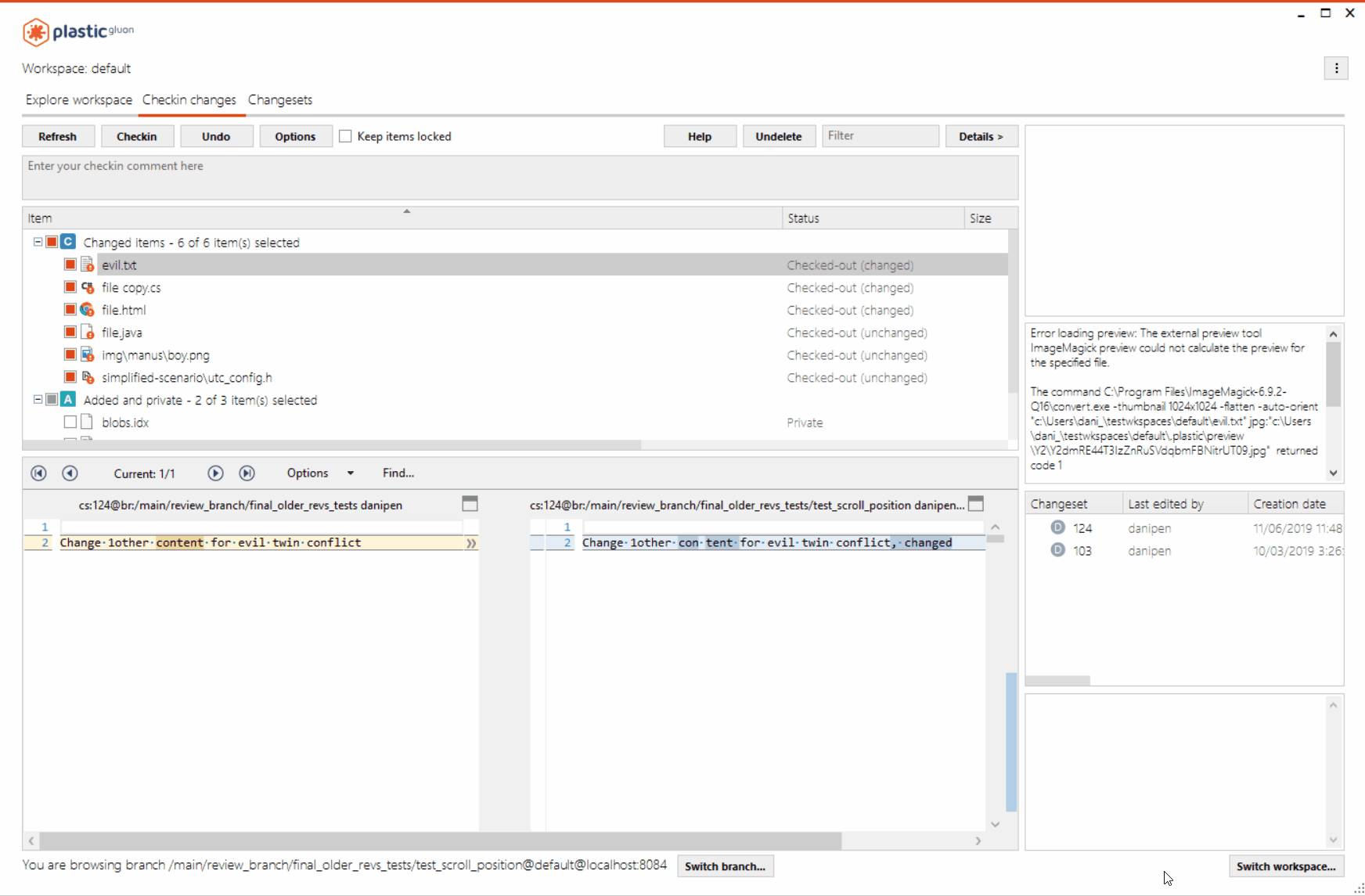Open the vertical ellipsis menu top right
This screenshot has width=1365, height=896.
(x=1337, y=68)
